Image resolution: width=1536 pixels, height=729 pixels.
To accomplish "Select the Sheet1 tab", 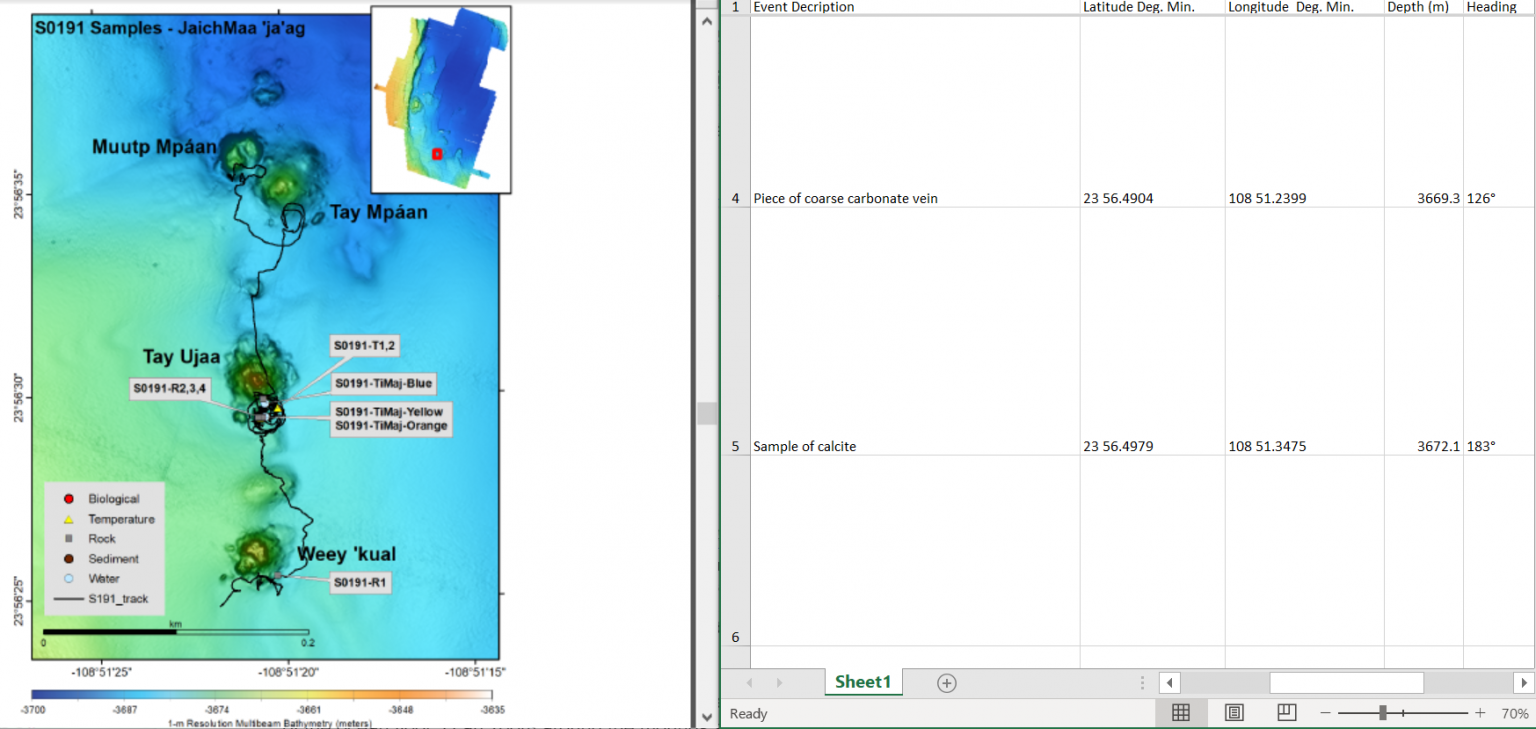I will [862, 682].
